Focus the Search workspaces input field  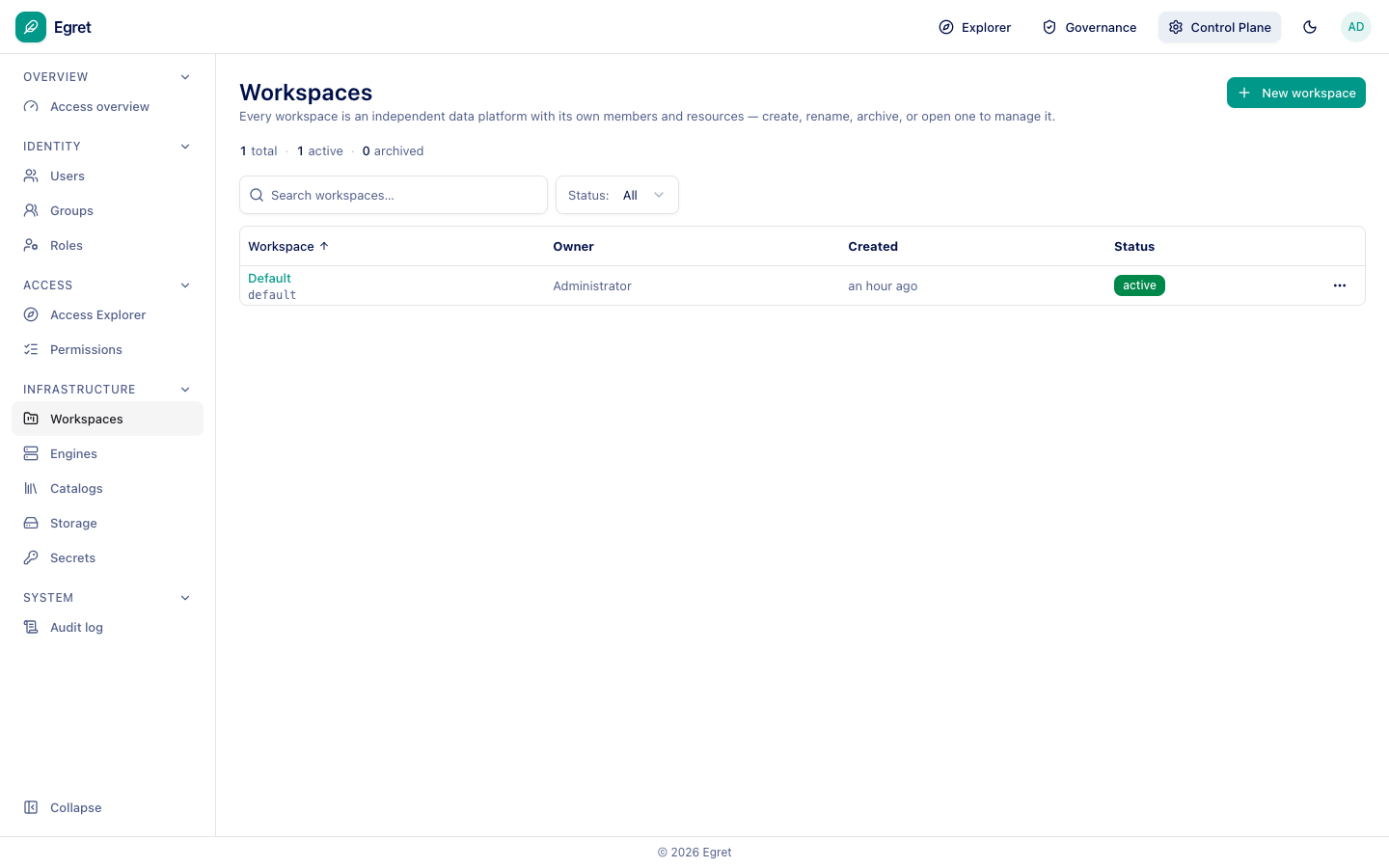394,195
